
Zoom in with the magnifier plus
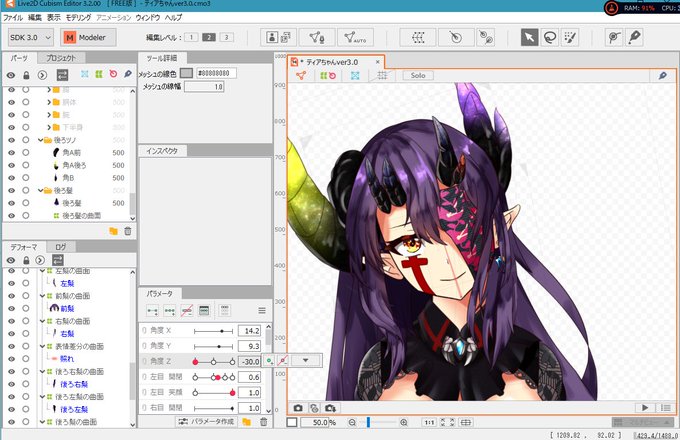[404, 422]
